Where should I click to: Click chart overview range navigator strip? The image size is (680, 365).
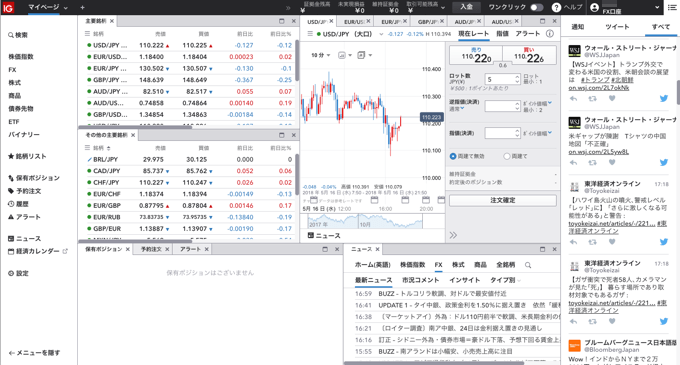(x=365, y=222)
